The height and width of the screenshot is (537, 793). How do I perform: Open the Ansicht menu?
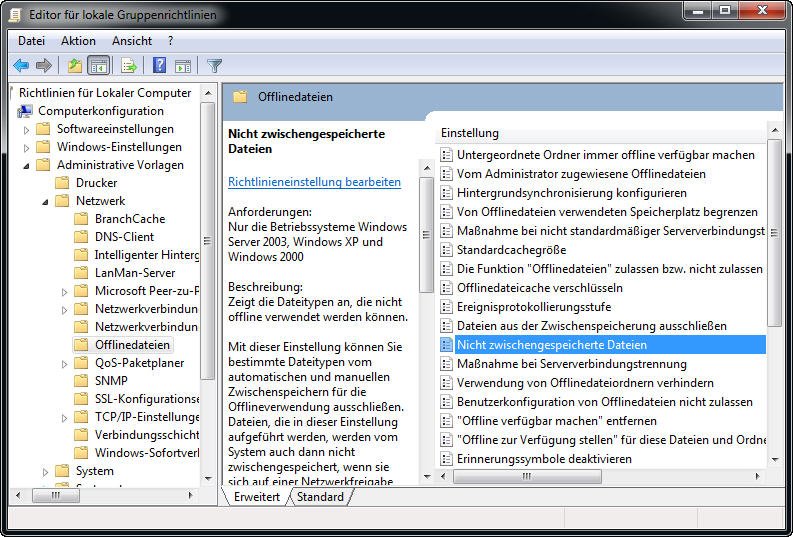point(131,41)
